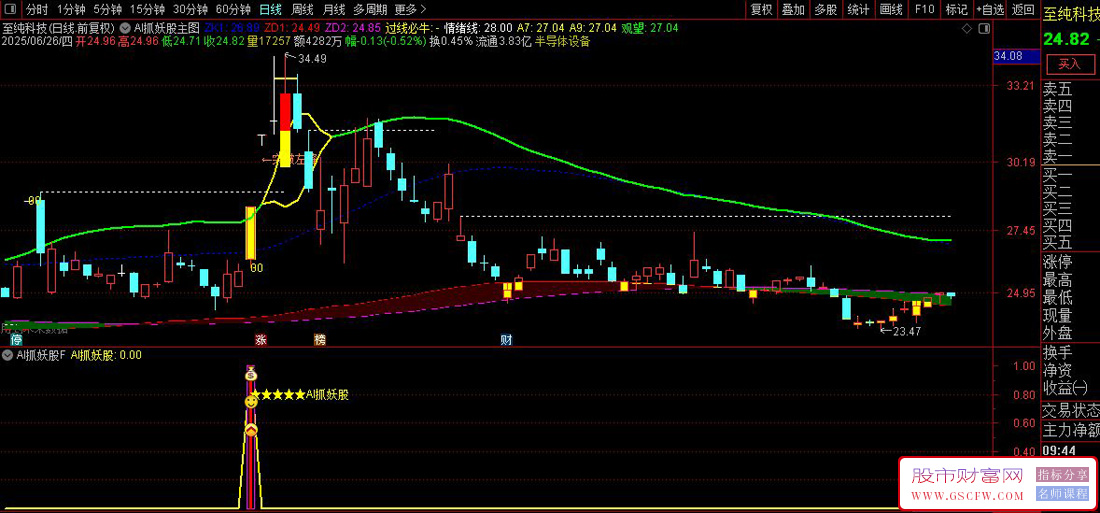Click the AI抓妖股: 0.00 indicator value
This screenshot has width=1100, height=513.
point(106,355)
